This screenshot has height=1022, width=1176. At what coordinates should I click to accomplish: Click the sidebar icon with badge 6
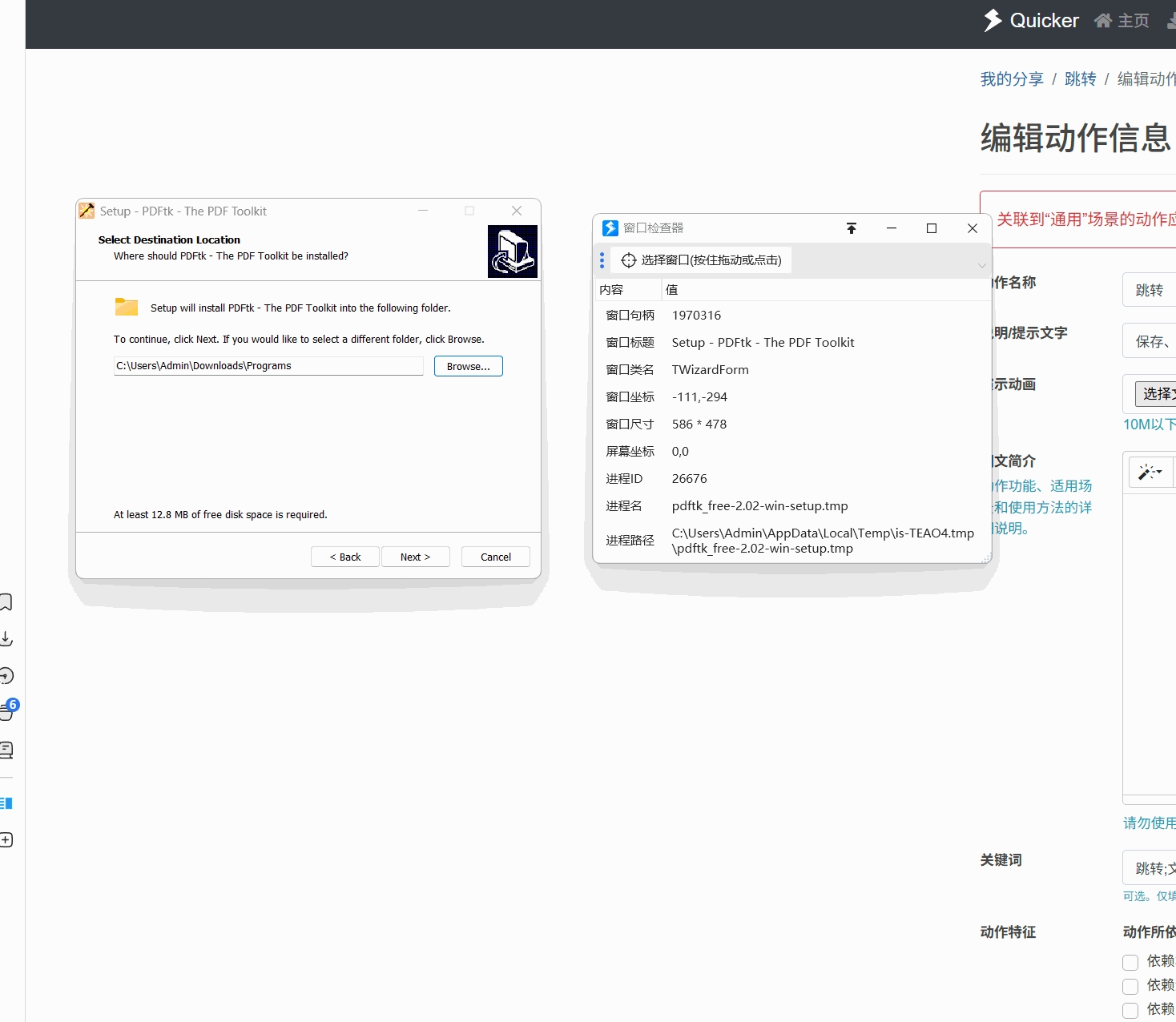click(x=8, y=710)
